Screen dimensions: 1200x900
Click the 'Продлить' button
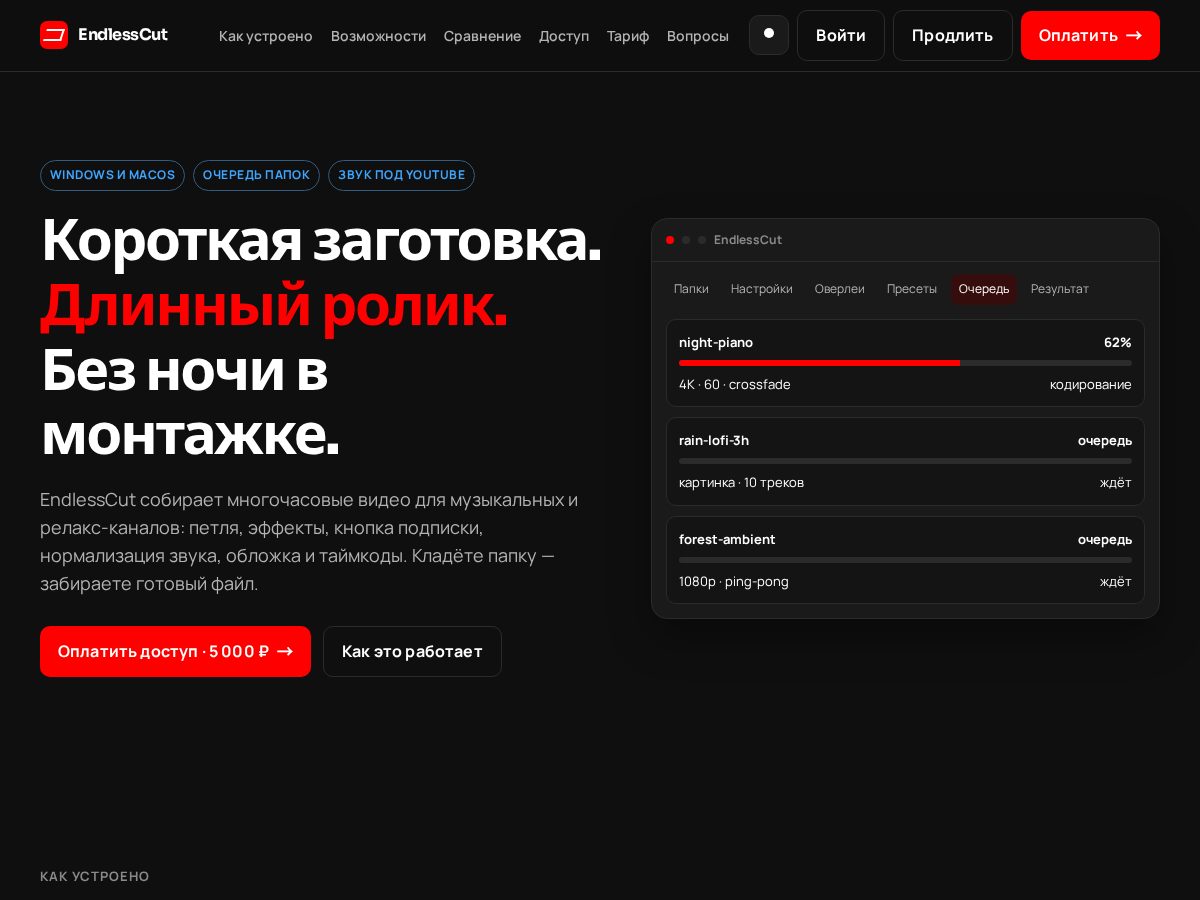click(953, 35)
